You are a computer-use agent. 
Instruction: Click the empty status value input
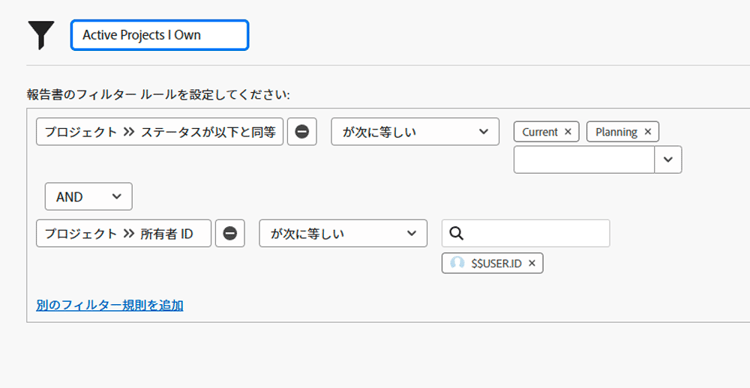pos(584,160)
